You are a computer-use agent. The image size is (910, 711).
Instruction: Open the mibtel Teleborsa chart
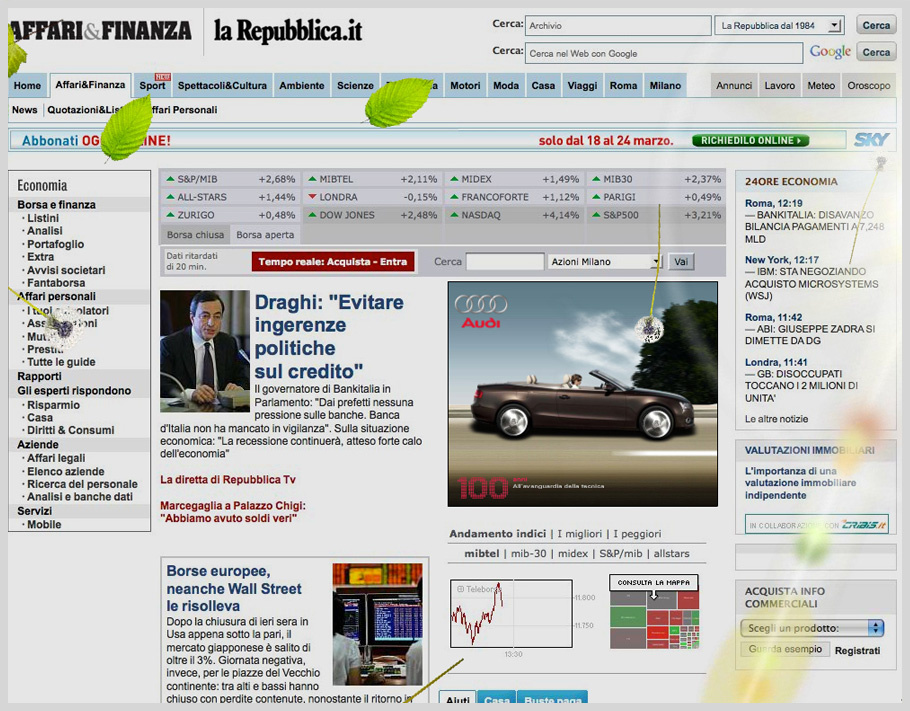coord(511,613)
